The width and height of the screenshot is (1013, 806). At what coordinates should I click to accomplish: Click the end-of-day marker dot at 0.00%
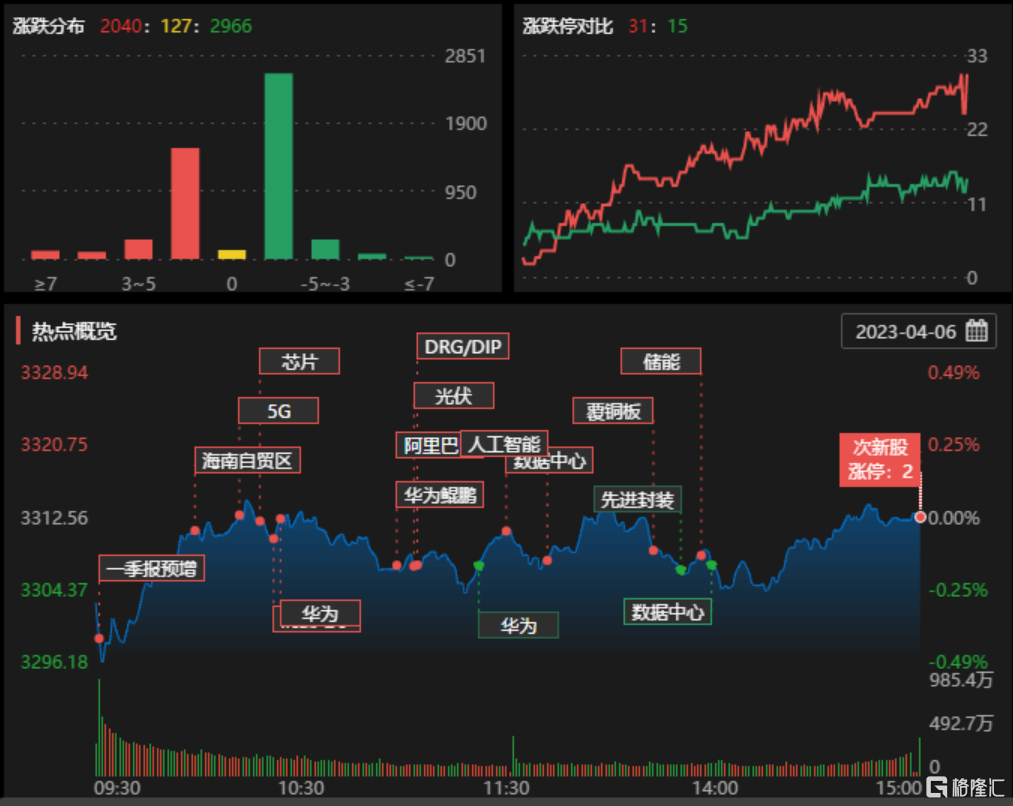click(x=920, y=517)
